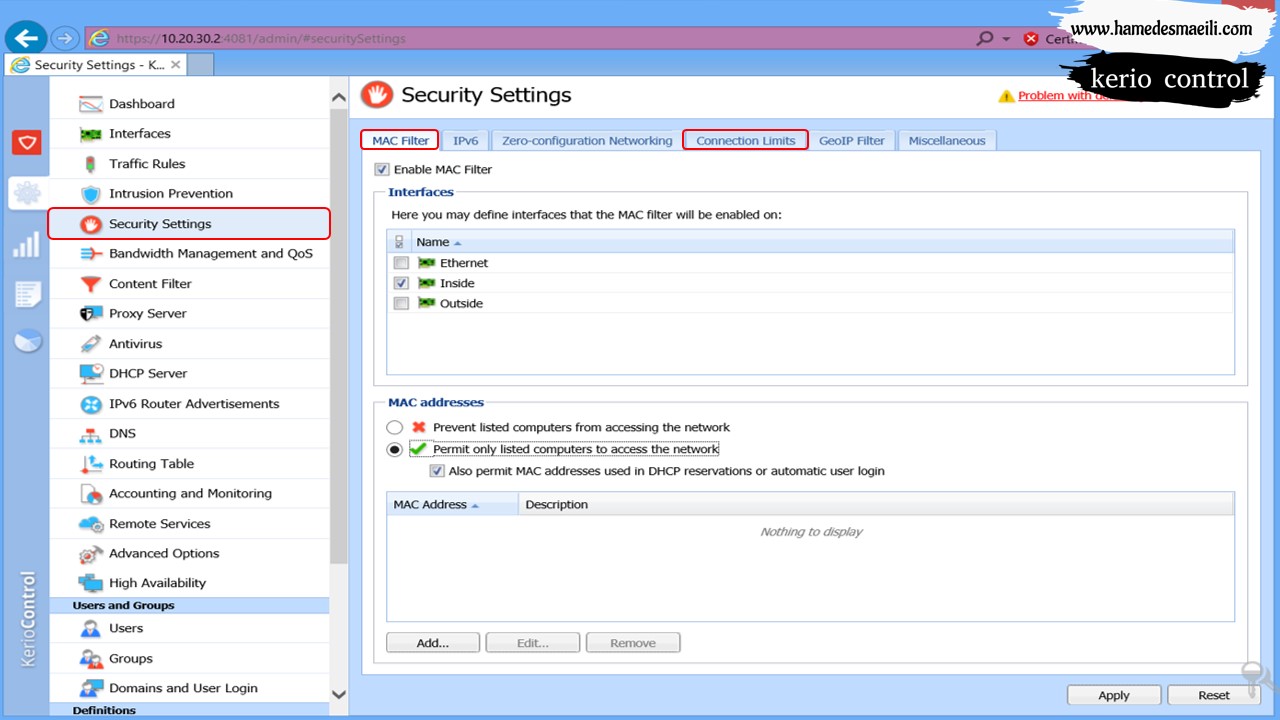Click the Proxy Server icon

(x=91, y=314)
